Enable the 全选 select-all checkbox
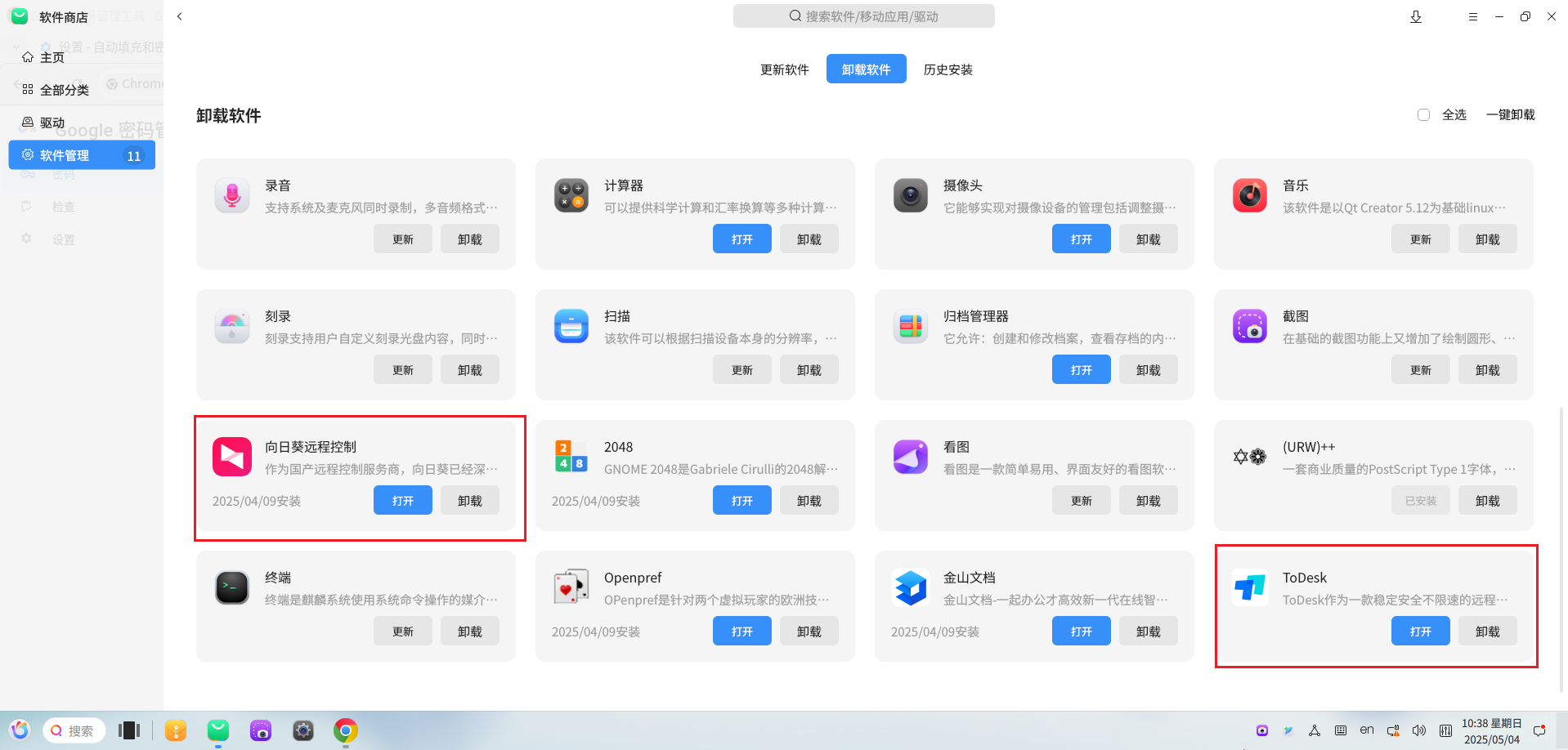This screenshot has width=1568, height=750. [1423, 115]
